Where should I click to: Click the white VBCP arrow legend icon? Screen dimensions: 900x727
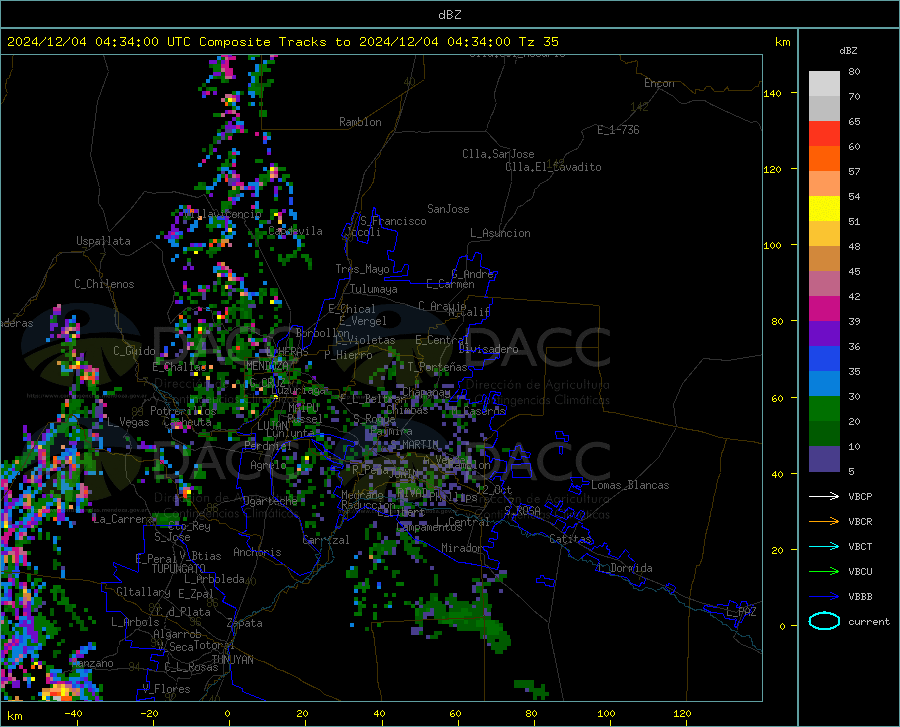coord(824,496)
